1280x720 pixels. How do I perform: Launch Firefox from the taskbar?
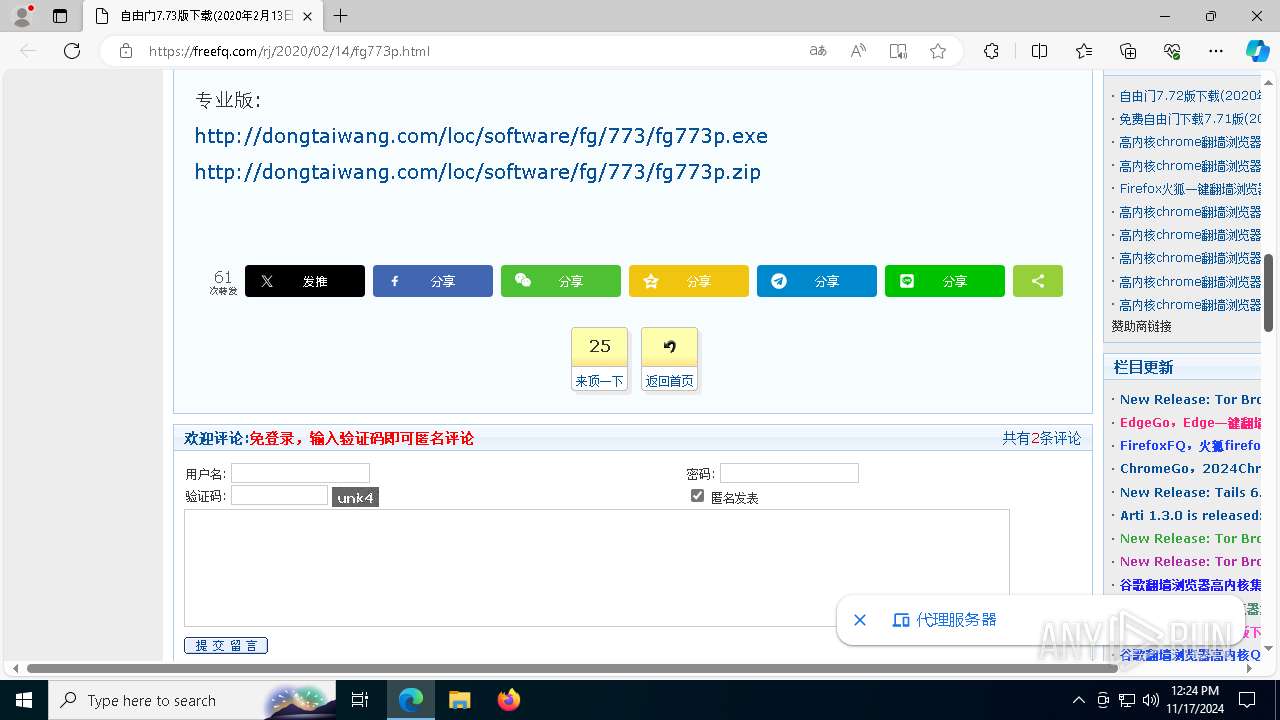509,700
